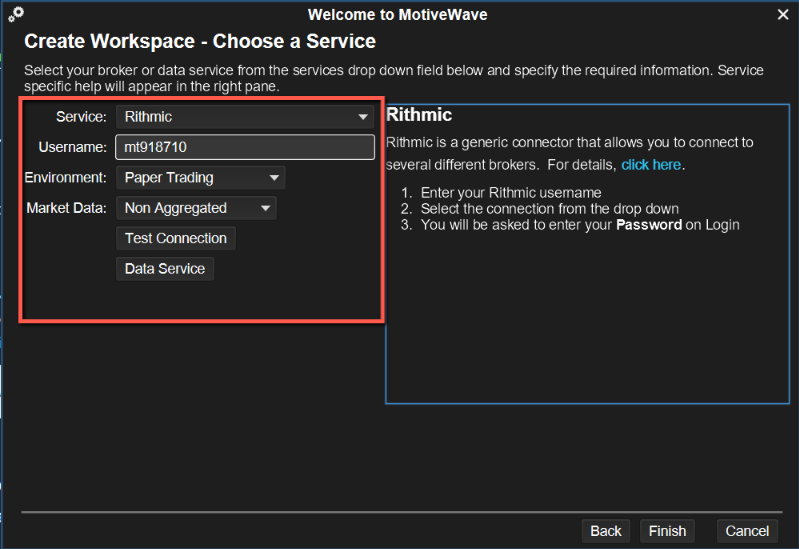Close the Welcome to MotiveWave dialog

point(783,14)
